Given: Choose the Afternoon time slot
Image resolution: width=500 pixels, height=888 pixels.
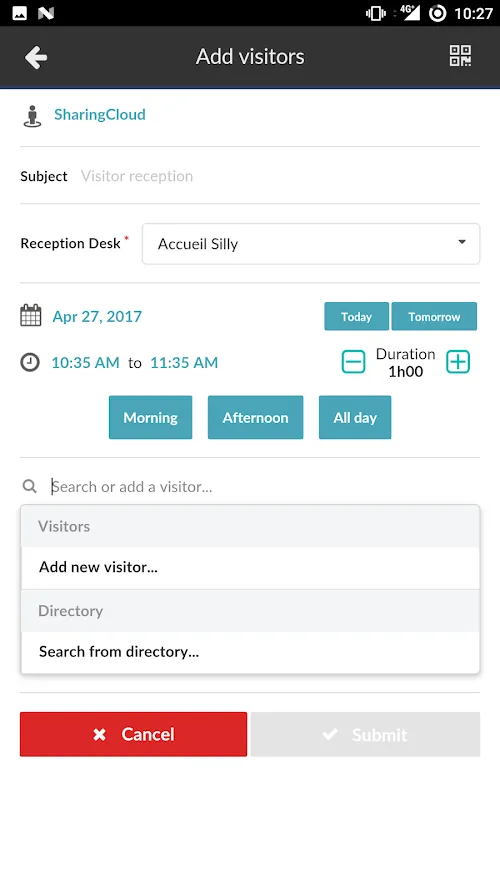Looking at the screenshot, I should [x=255, y=417].
